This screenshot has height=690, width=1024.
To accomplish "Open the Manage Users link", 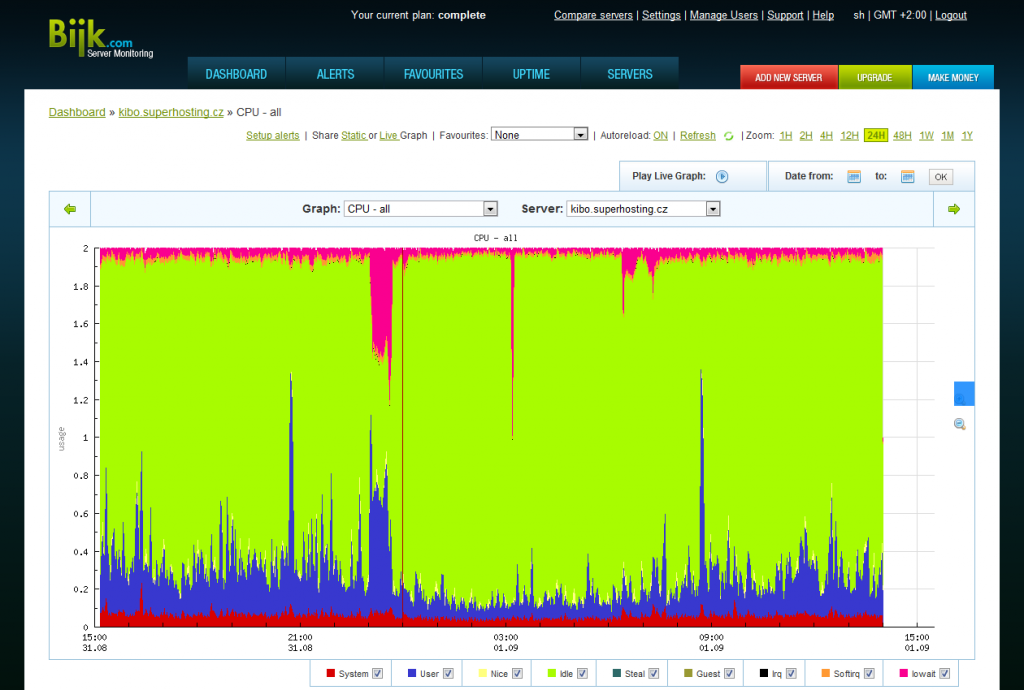I will [724, 15].
